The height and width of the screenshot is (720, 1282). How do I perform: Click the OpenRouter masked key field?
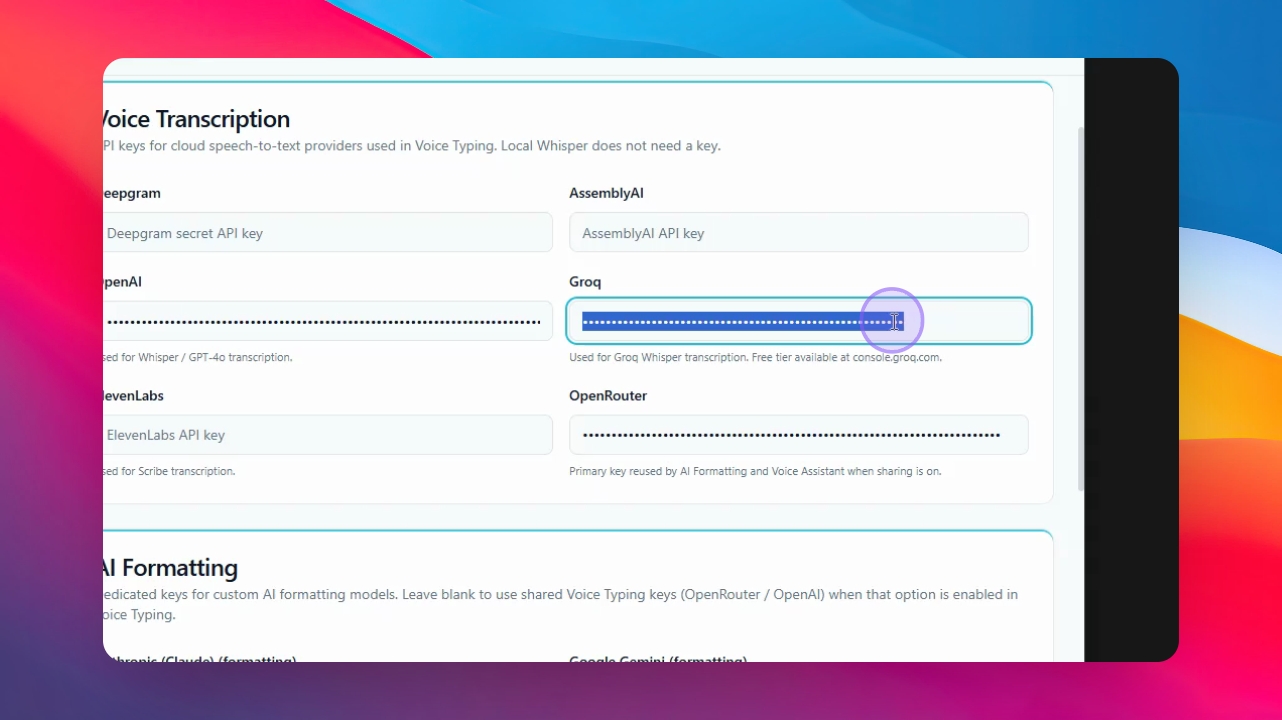point(799,435)
